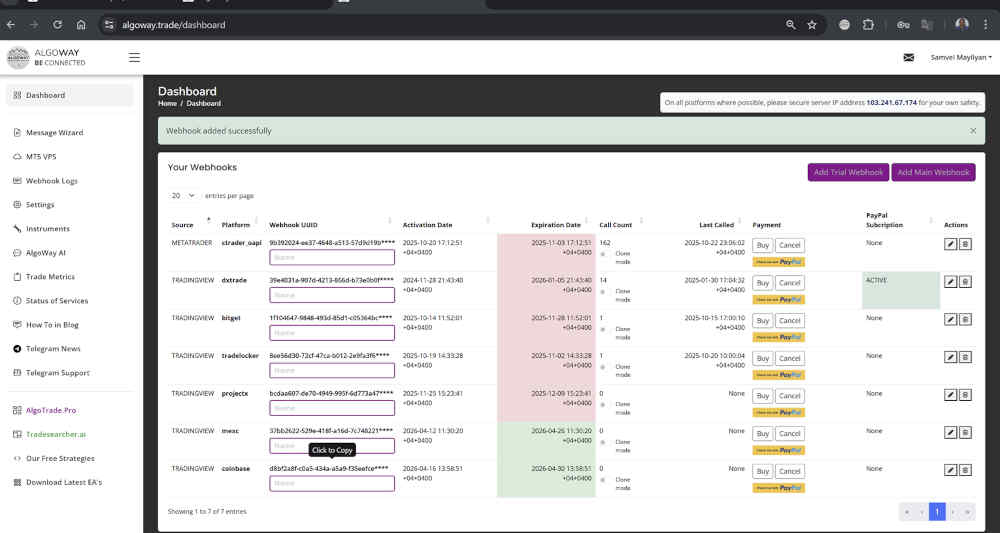Toggle Clone mode for coinbase webhook
Screen dimensions: 1000x533
[x=603, y=479]
